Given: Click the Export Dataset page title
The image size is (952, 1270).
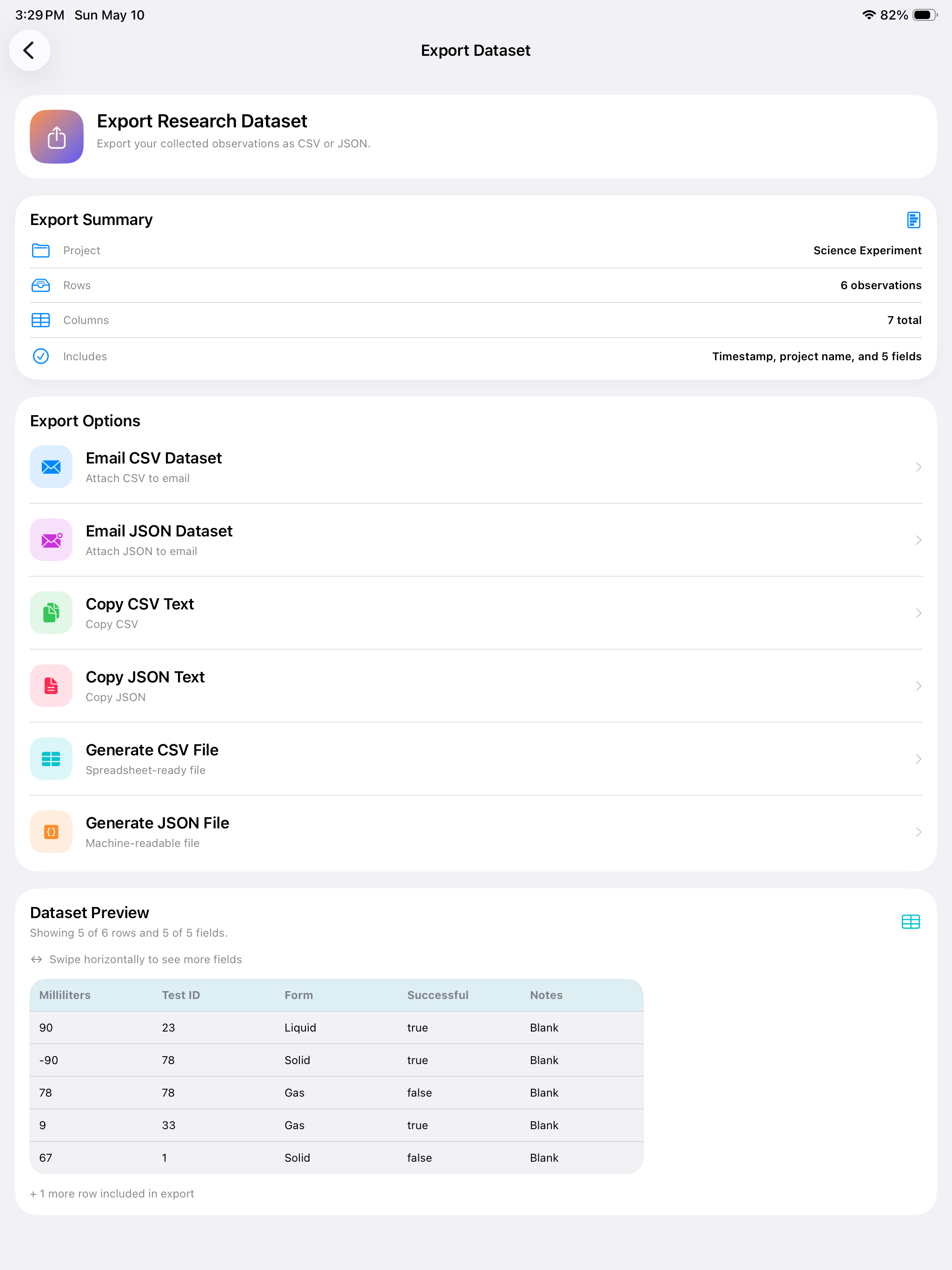Looking at the screenshot, I should 476,51.
